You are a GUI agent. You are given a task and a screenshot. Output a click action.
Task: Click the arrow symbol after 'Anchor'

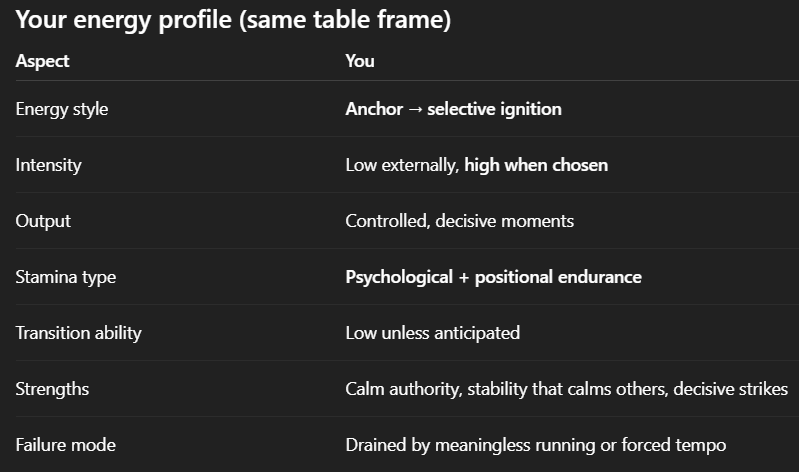(415, 110)
